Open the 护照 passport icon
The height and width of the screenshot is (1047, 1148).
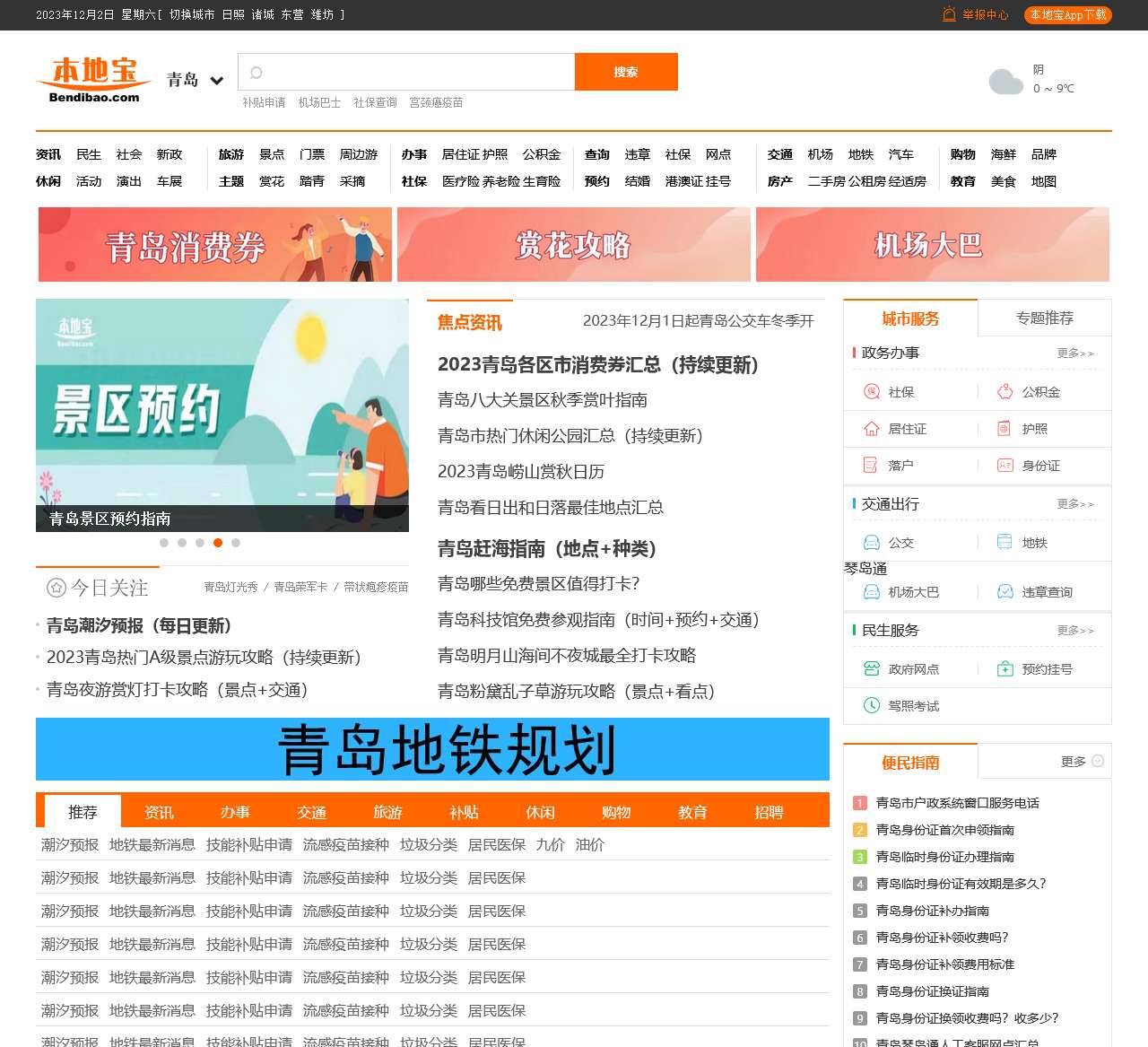(1004, 429)
